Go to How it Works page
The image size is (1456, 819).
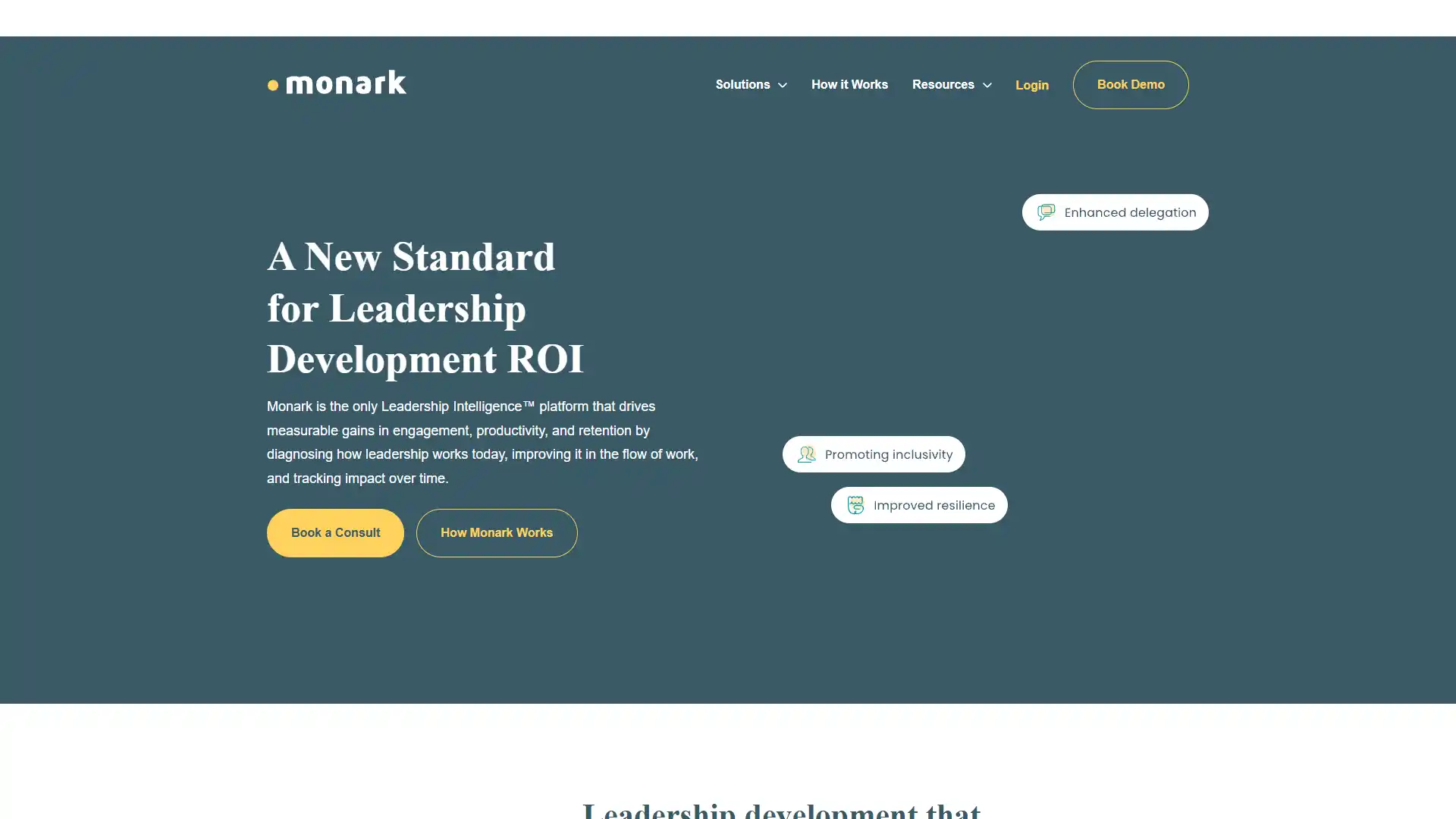[849, 85]
